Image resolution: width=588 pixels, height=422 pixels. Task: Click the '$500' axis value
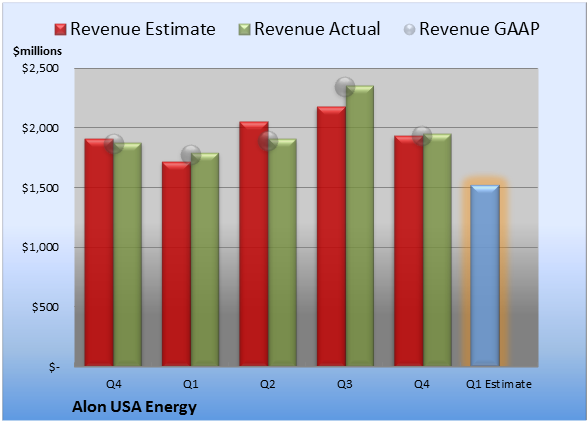[45, 307]
